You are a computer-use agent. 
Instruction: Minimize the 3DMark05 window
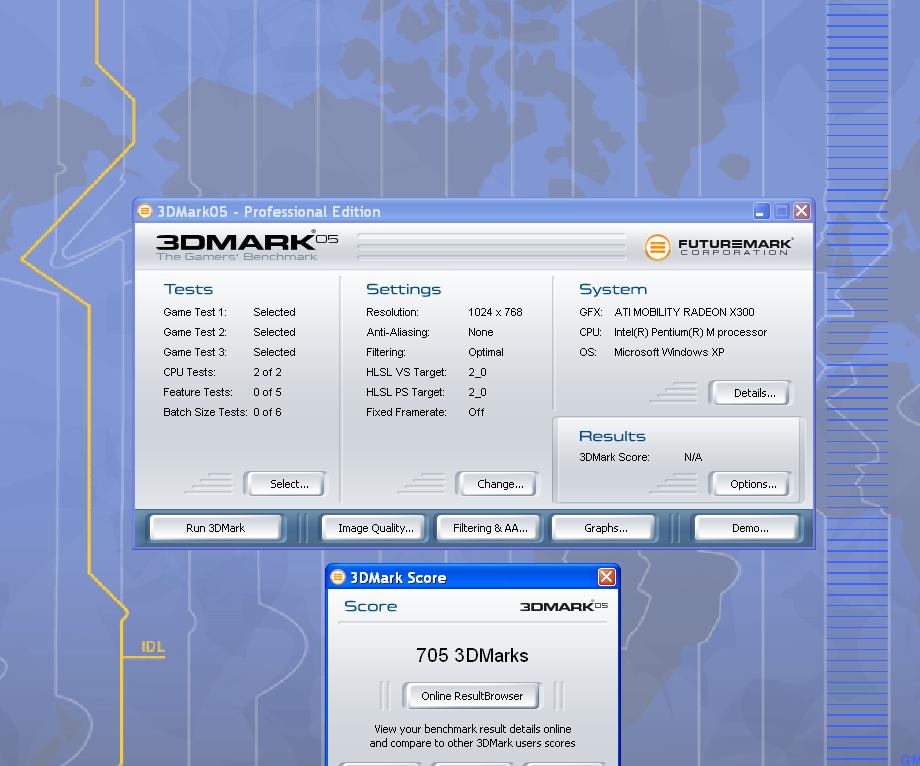761,211
